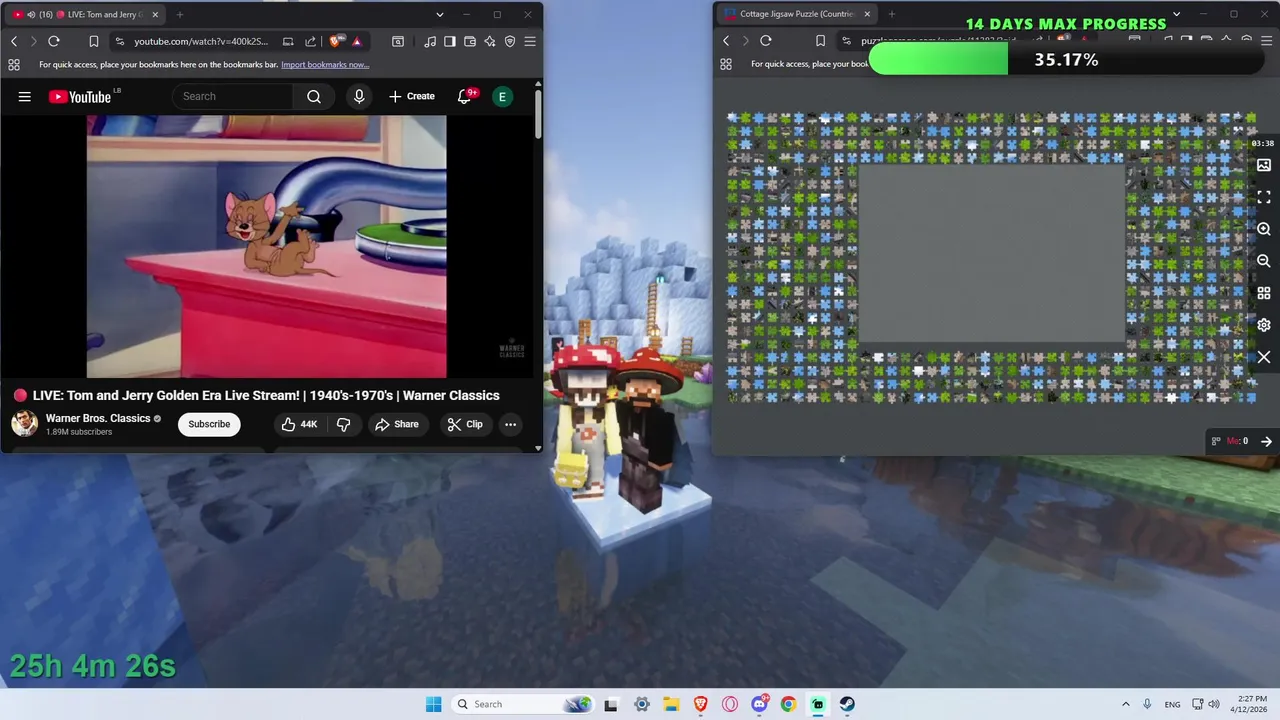Screen dimensions: 1280x720
Task: Open the browser main menu in YouTube window
Action: click(x=530, y=41)
